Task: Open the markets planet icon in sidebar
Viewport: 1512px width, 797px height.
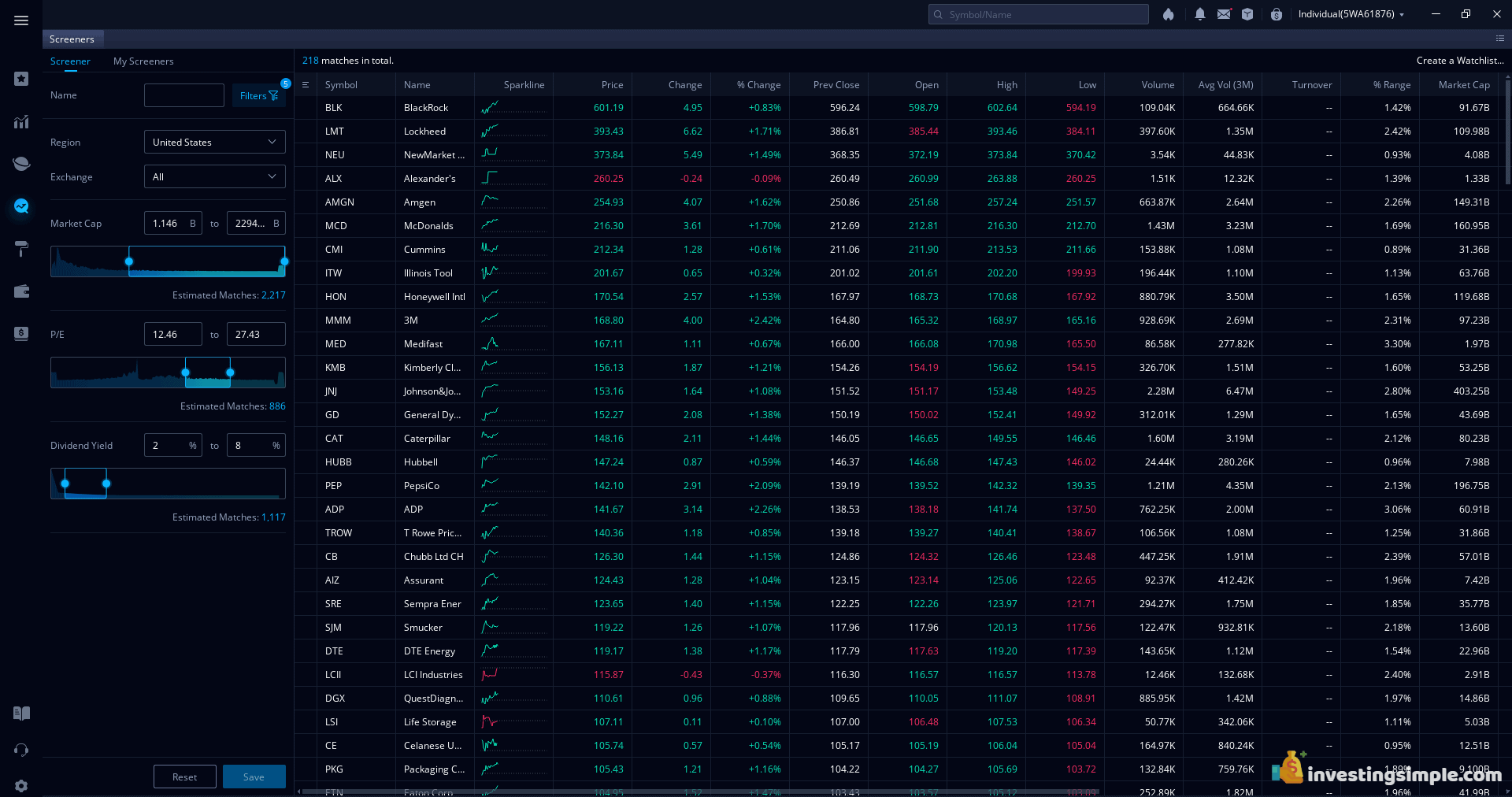Action: (21, 164)
